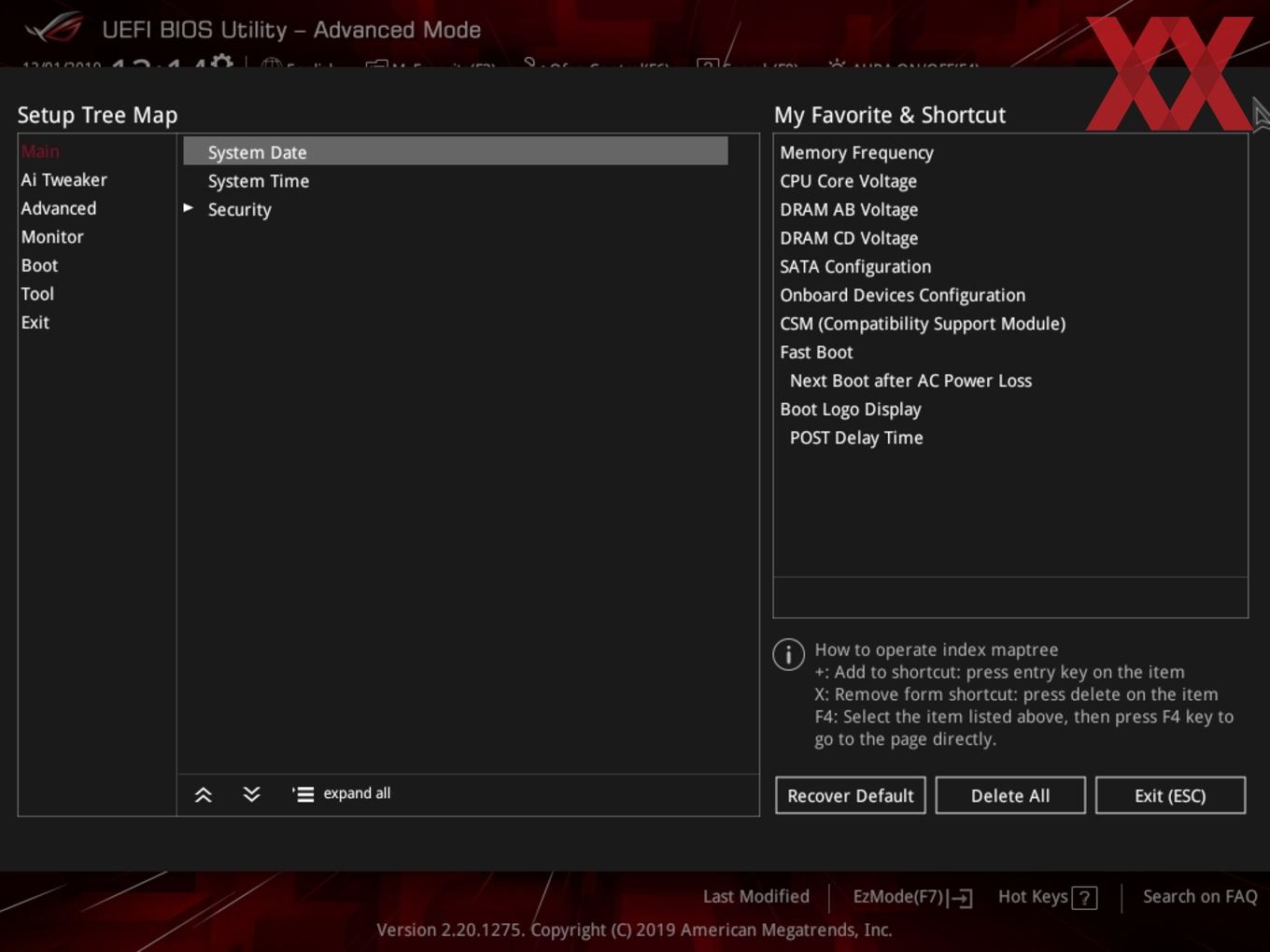The width and height of the screenshot is (1270, 952).
Task: Select Boot Logo Display shortcut
Action: point(851,410)
